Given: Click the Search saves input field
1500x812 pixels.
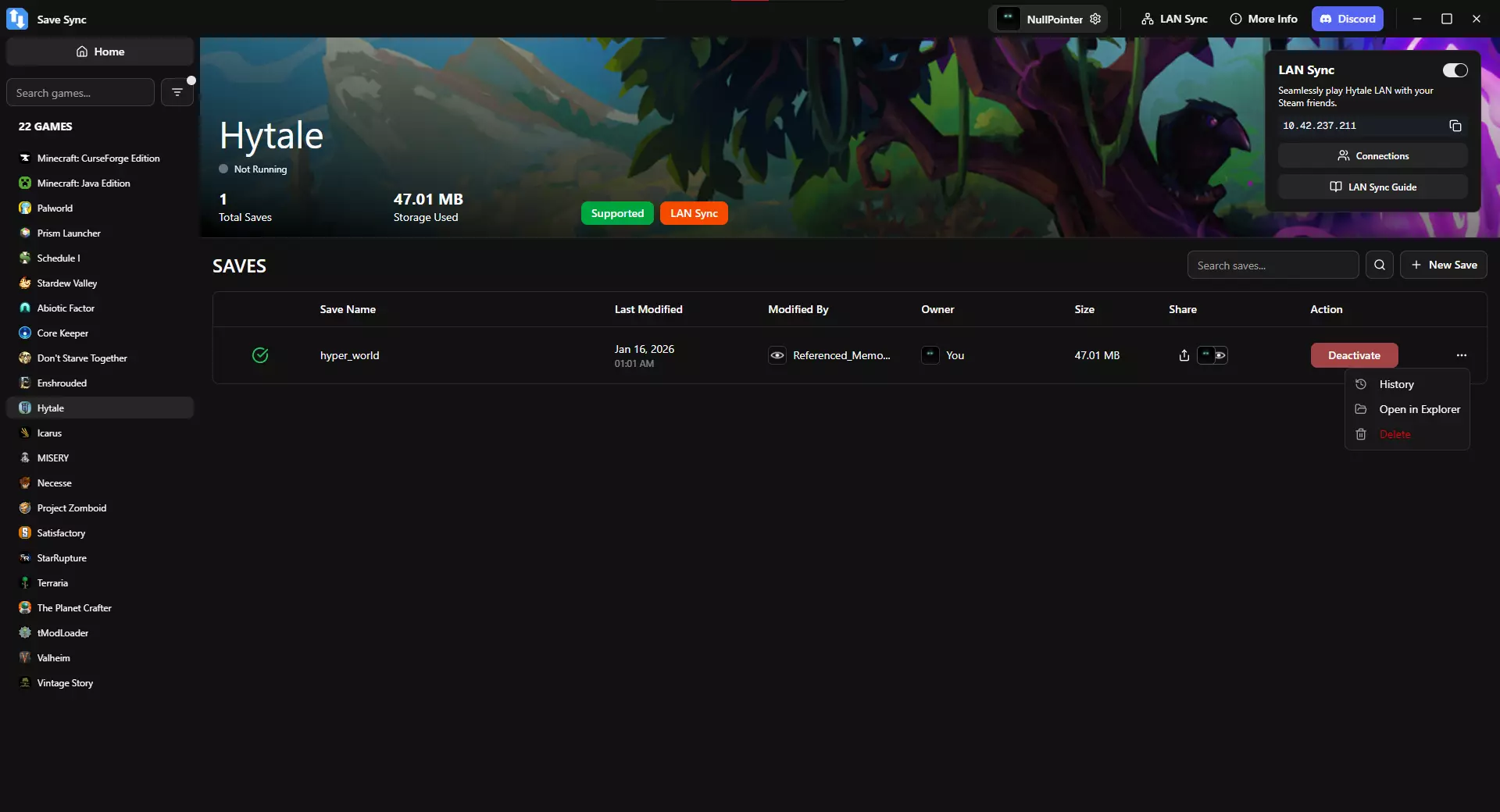Looking at the screenshot, I should [1273, 265].
